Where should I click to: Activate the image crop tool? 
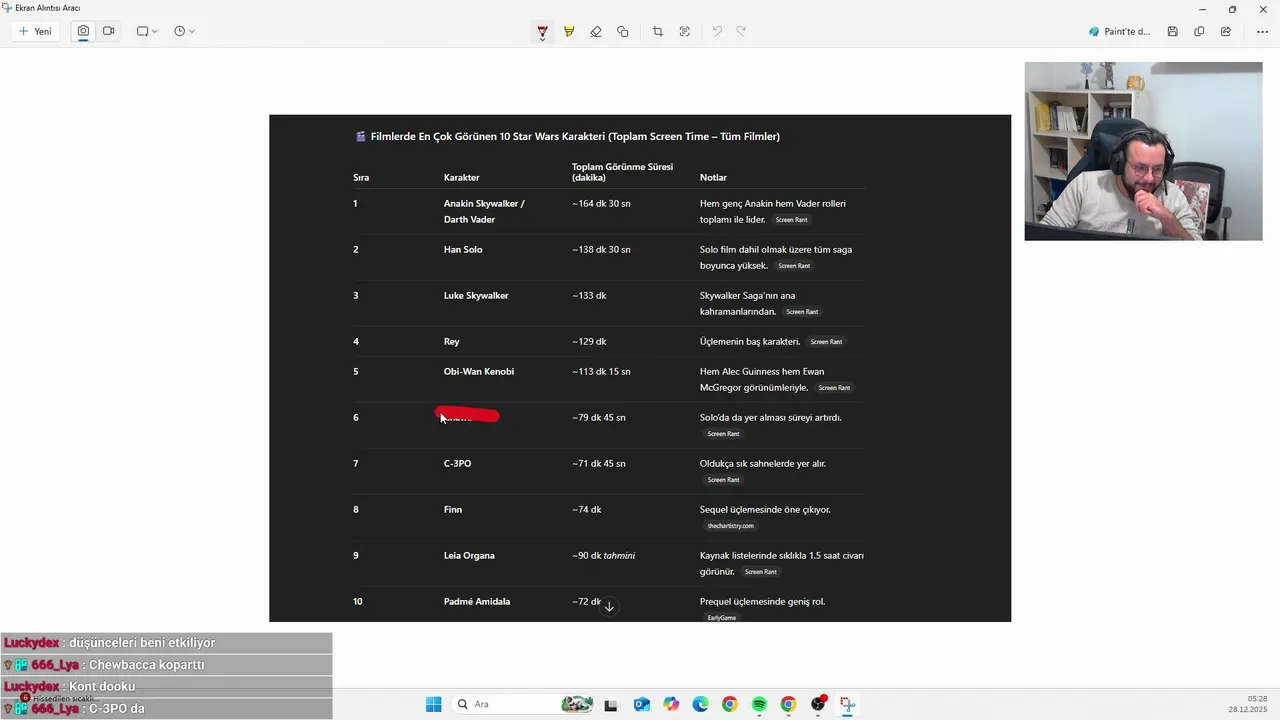[658, 32]
